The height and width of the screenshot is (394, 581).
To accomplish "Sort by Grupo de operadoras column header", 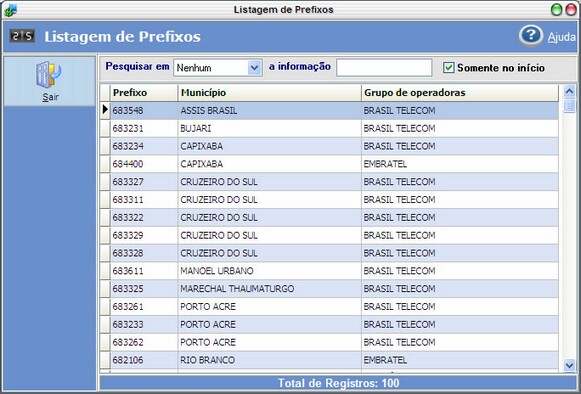I will coord(459,93).
